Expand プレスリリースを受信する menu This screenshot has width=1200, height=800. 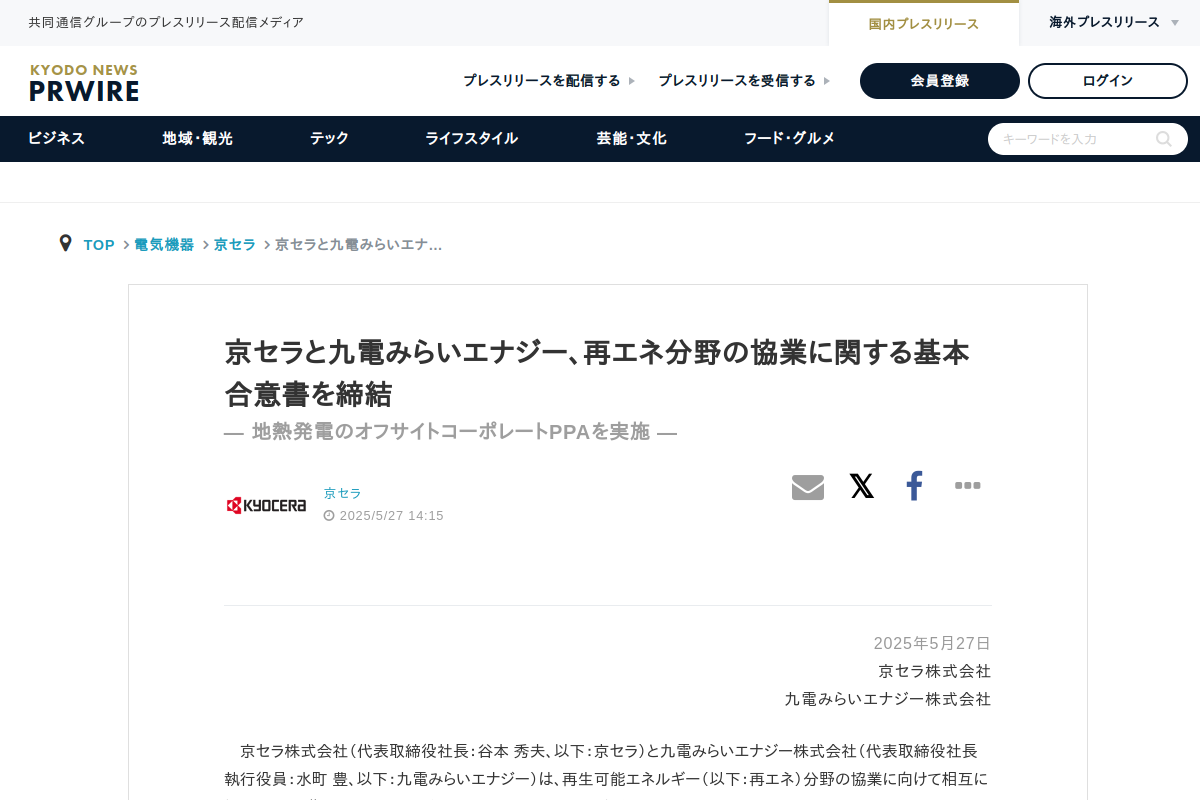(744, 81)
